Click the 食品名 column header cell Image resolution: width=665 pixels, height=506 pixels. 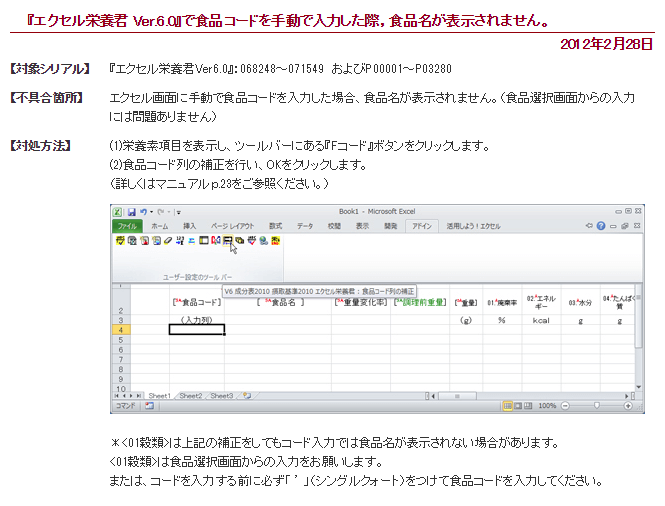click(x=278, y=302)
